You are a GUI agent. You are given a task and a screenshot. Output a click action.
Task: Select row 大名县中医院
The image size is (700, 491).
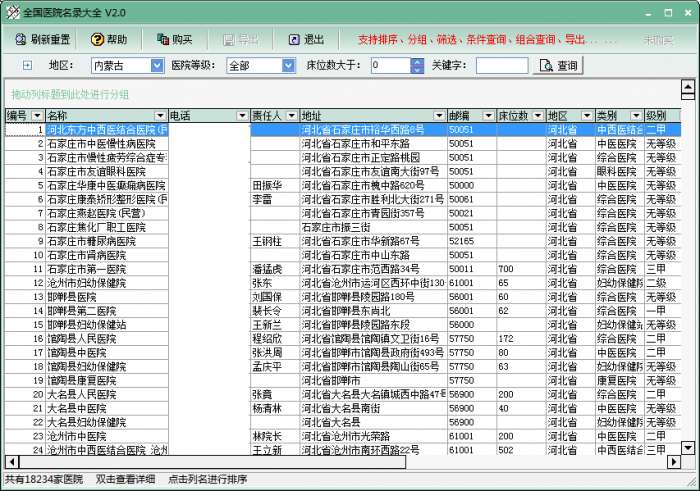click(343, 408)
